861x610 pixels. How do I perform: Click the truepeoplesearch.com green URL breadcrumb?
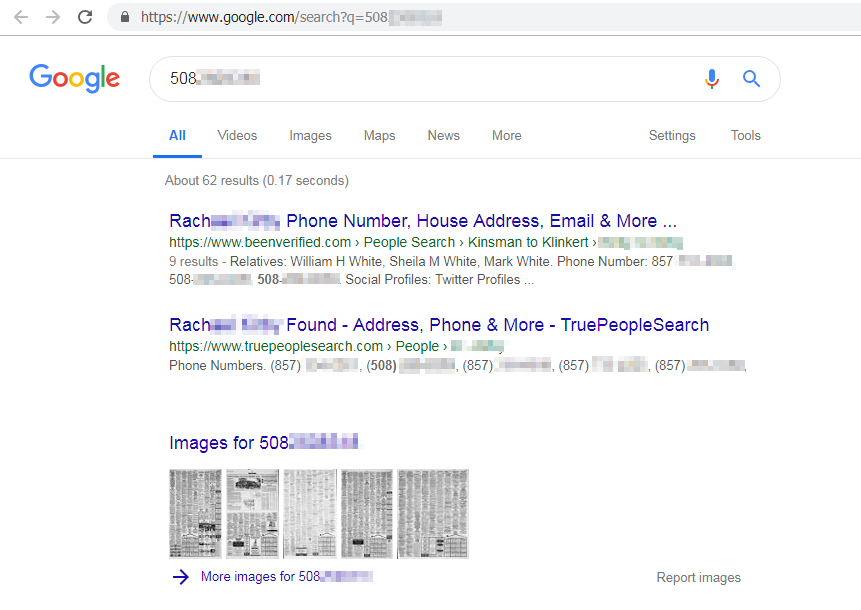tap(336, 346)
